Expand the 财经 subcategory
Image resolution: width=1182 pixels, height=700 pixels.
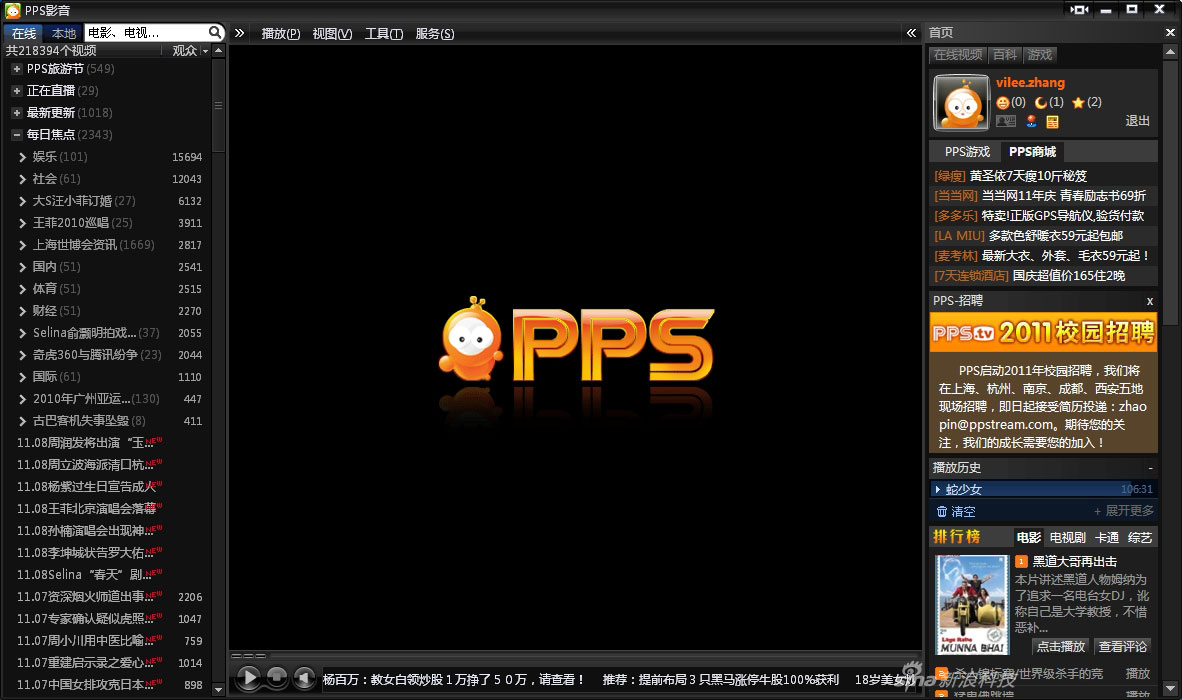(x=22, y=310)
